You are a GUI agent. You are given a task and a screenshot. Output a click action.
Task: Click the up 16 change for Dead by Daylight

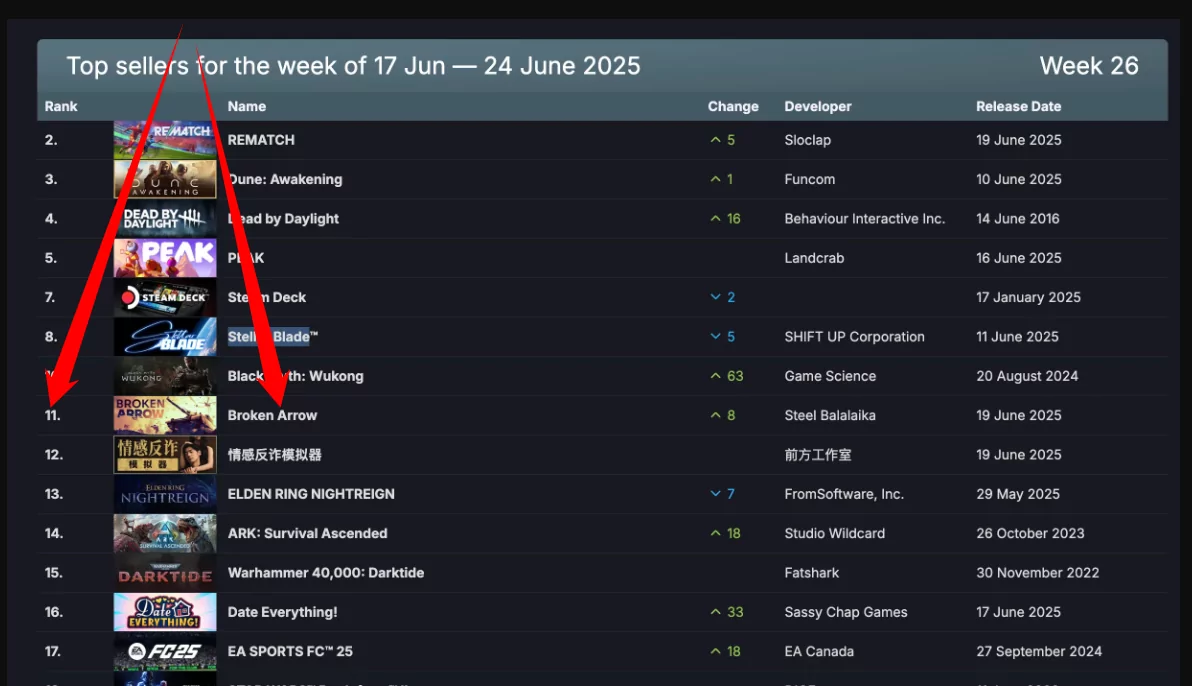(x=725, y=219)
